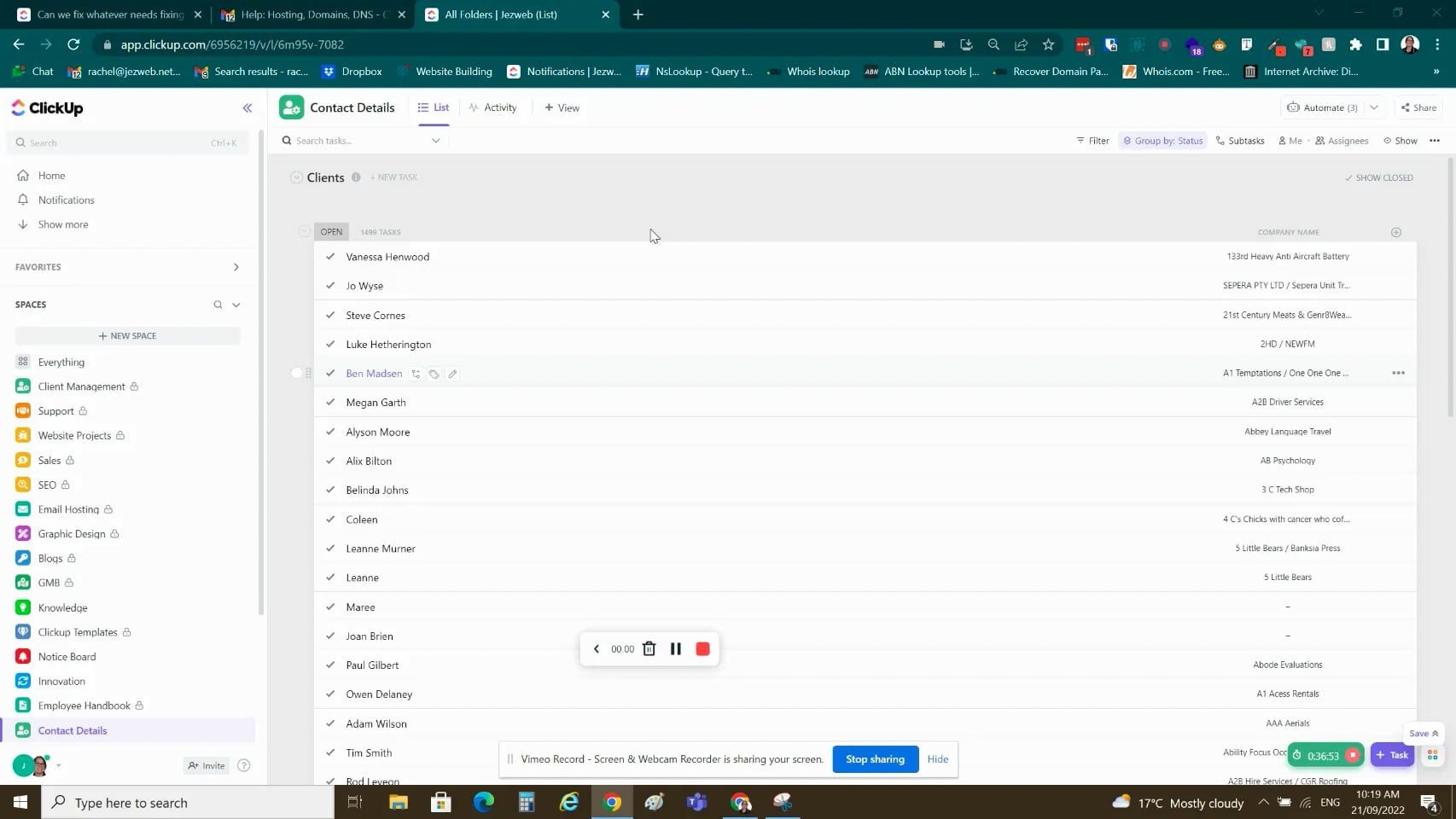This screenshot has width=1456, height=819.
Task: Mark Alyson Moore task complete
Action: point(330,432)
